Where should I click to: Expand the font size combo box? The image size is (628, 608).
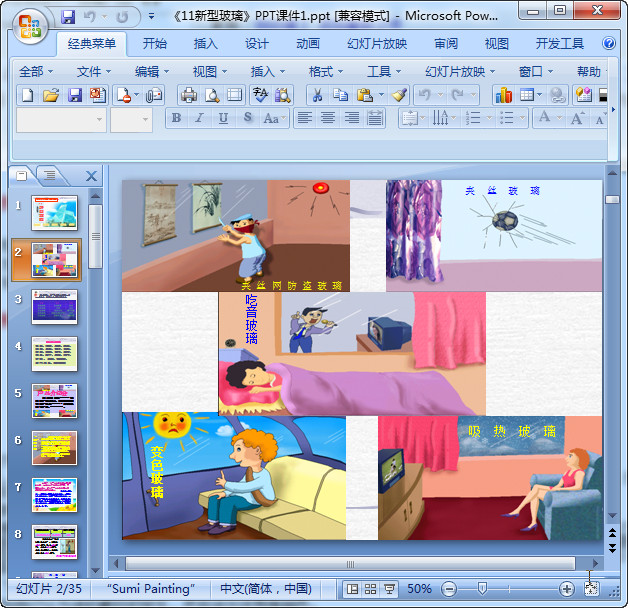(145, 119)
